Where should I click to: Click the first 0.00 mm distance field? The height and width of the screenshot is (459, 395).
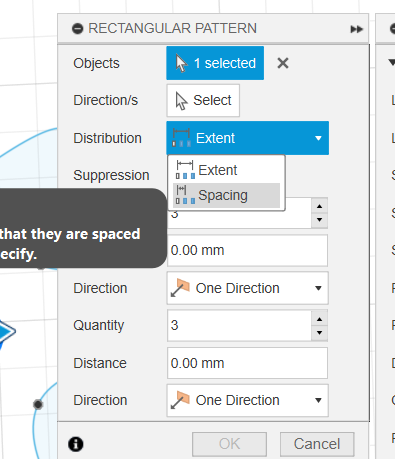click(247, 250)
